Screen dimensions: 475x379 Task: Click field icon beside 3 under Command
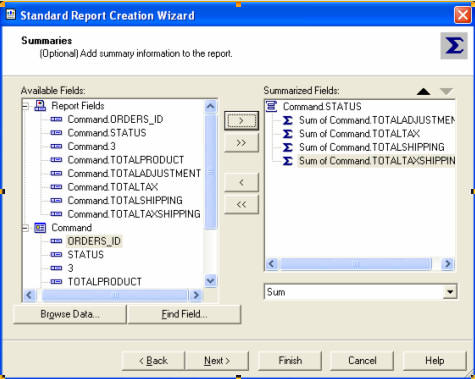[x=56, y=268]
